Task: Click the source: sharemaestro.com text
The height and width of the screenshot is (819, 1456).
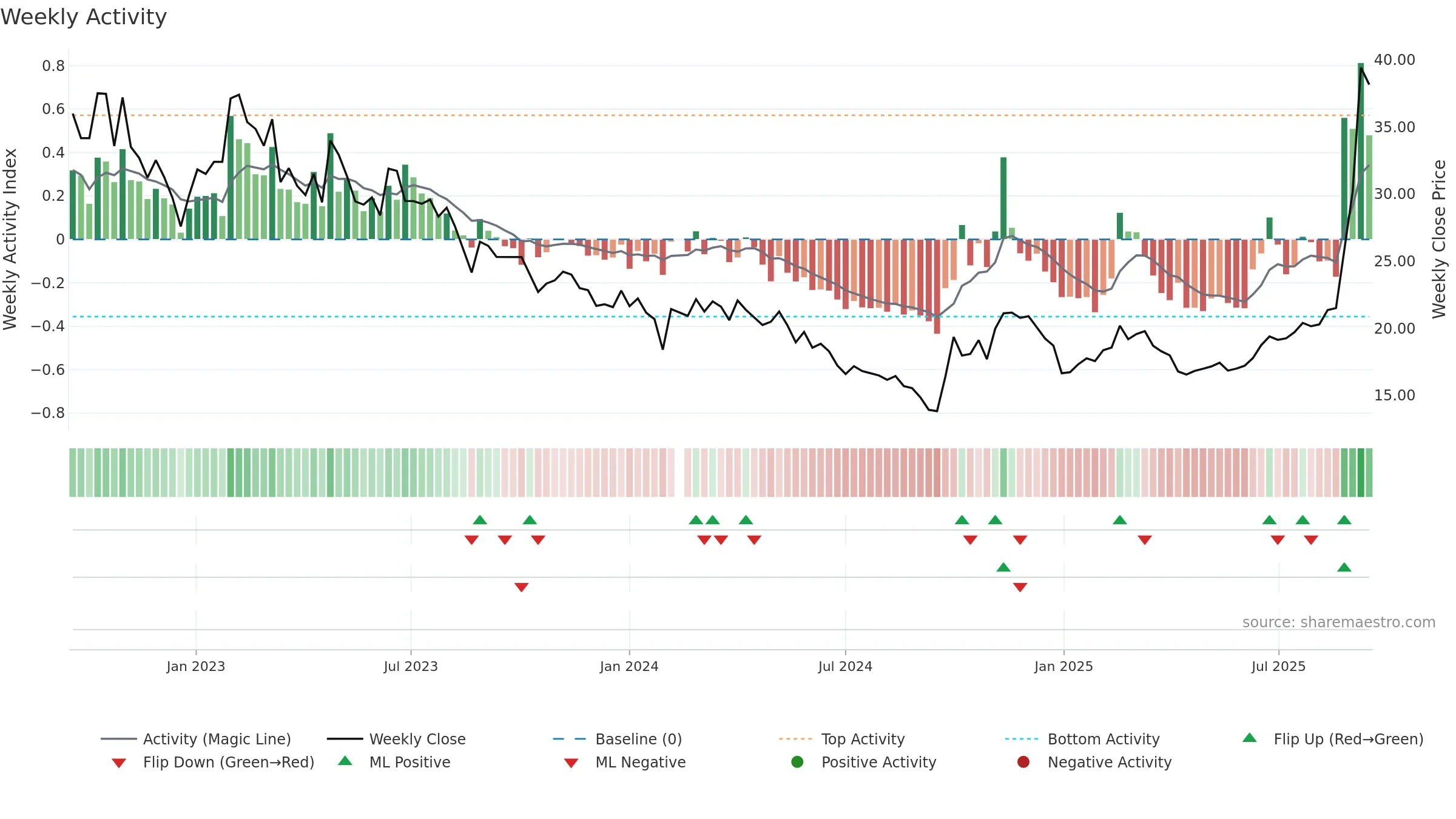Action: 1339,622
